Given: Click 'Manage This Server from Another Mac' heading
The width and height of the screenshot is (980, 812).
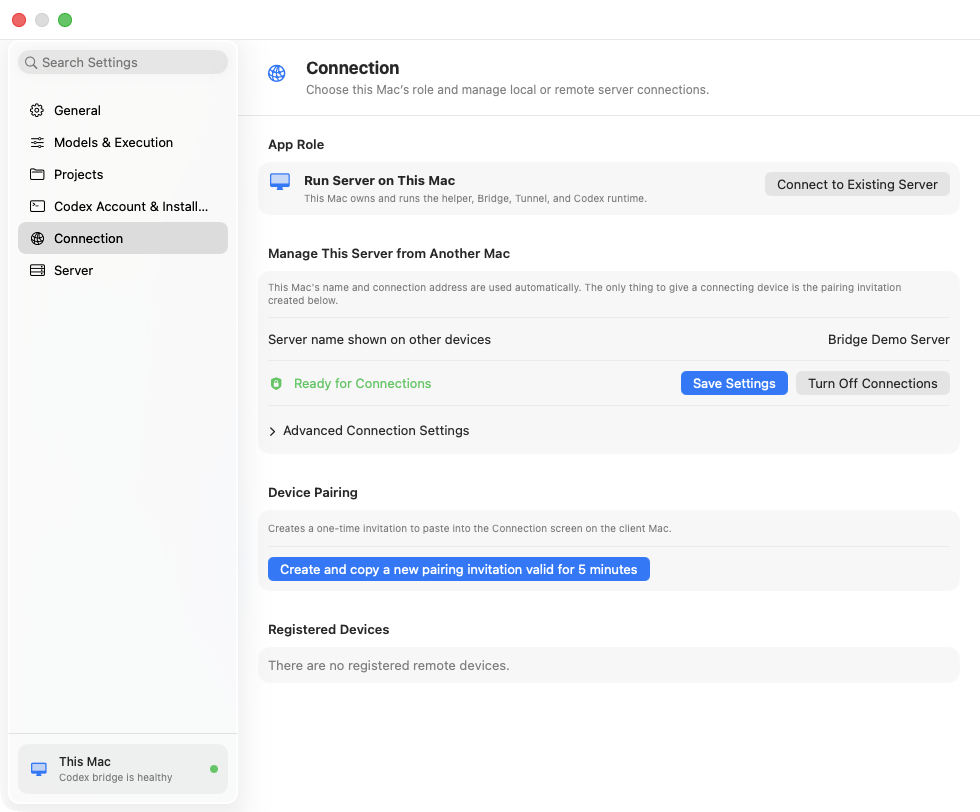Looking at the screenshot, I should point(389,253).
